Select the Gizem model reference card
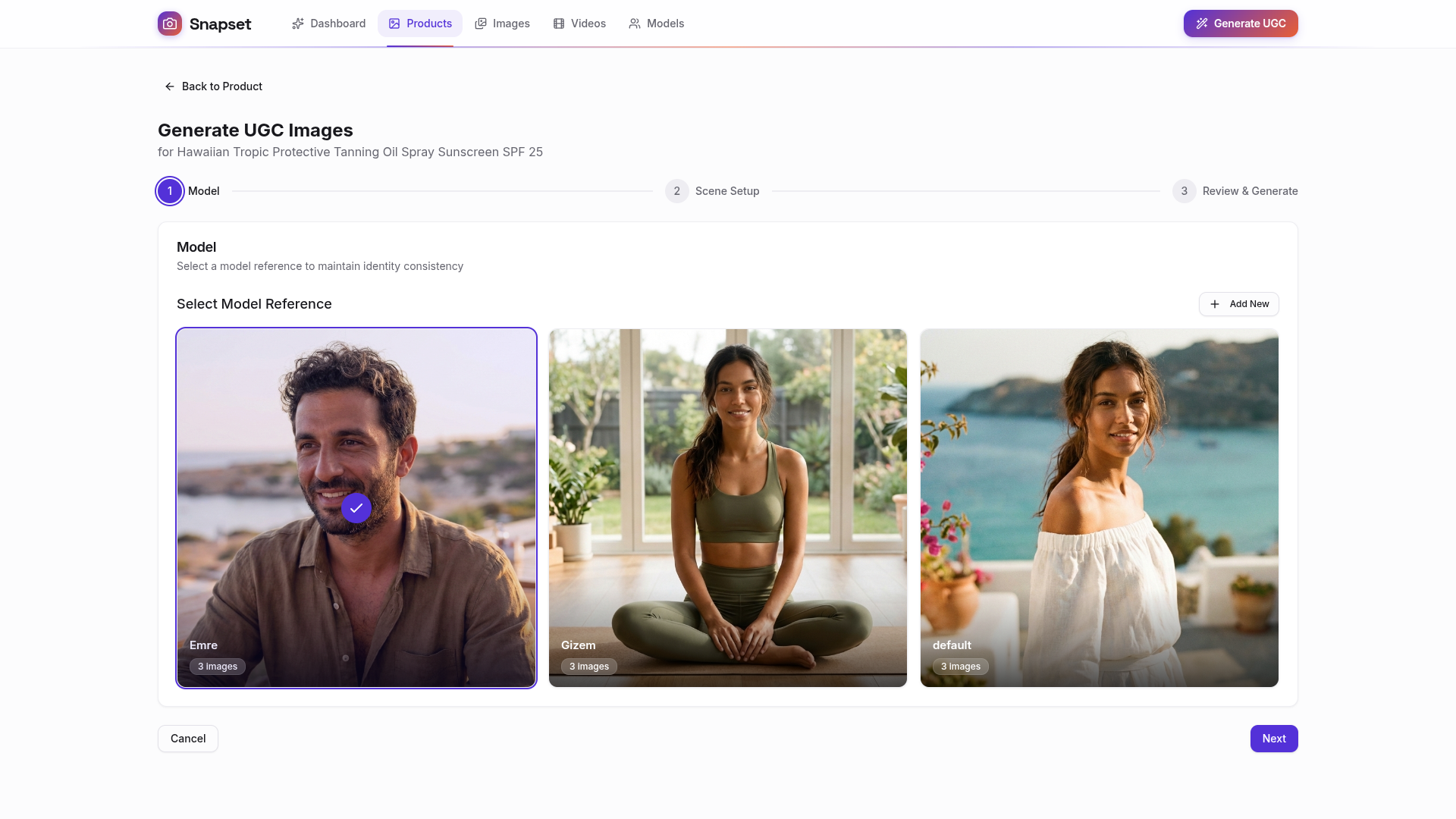The width and height of the screenshot is (1456, 819). click(x=728, y=508)
